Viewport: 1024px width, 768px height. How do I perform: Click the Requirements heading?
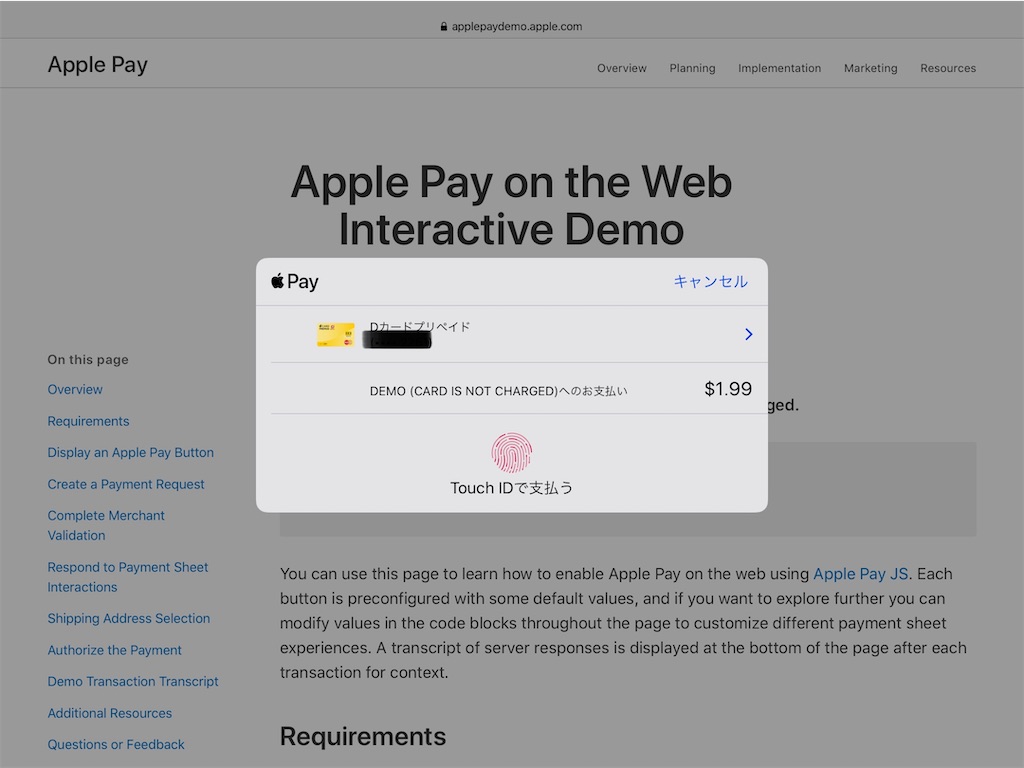click(x=363, y=737)
